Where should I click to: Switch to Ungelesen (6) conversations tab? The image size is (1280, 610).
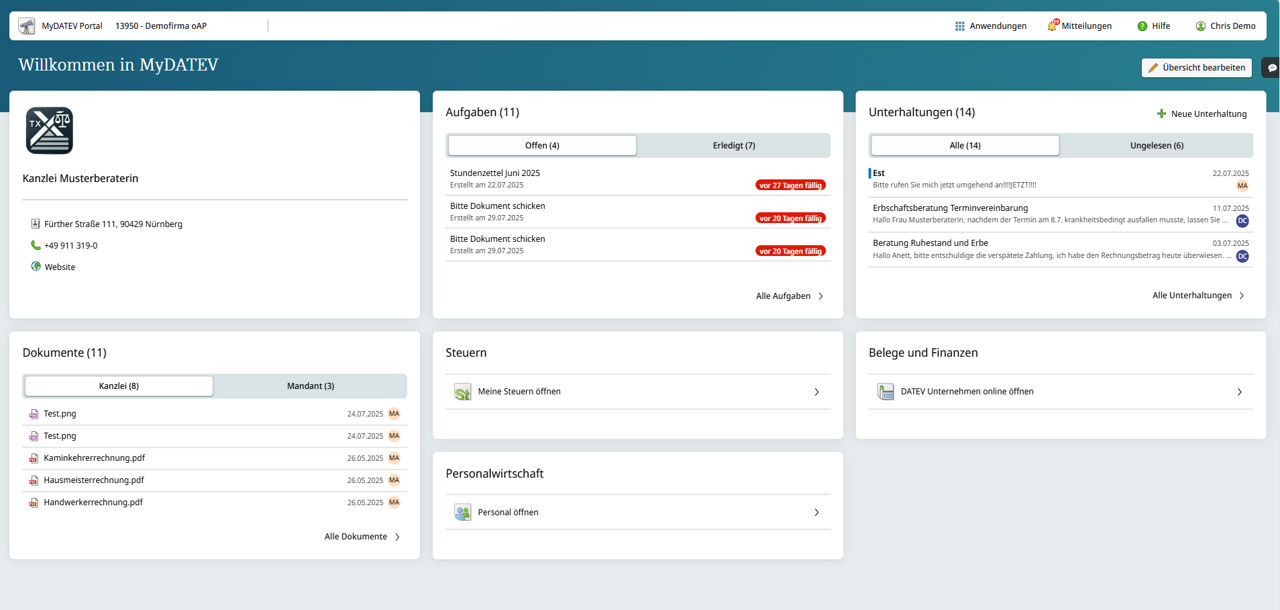(x=1156, y=146)
